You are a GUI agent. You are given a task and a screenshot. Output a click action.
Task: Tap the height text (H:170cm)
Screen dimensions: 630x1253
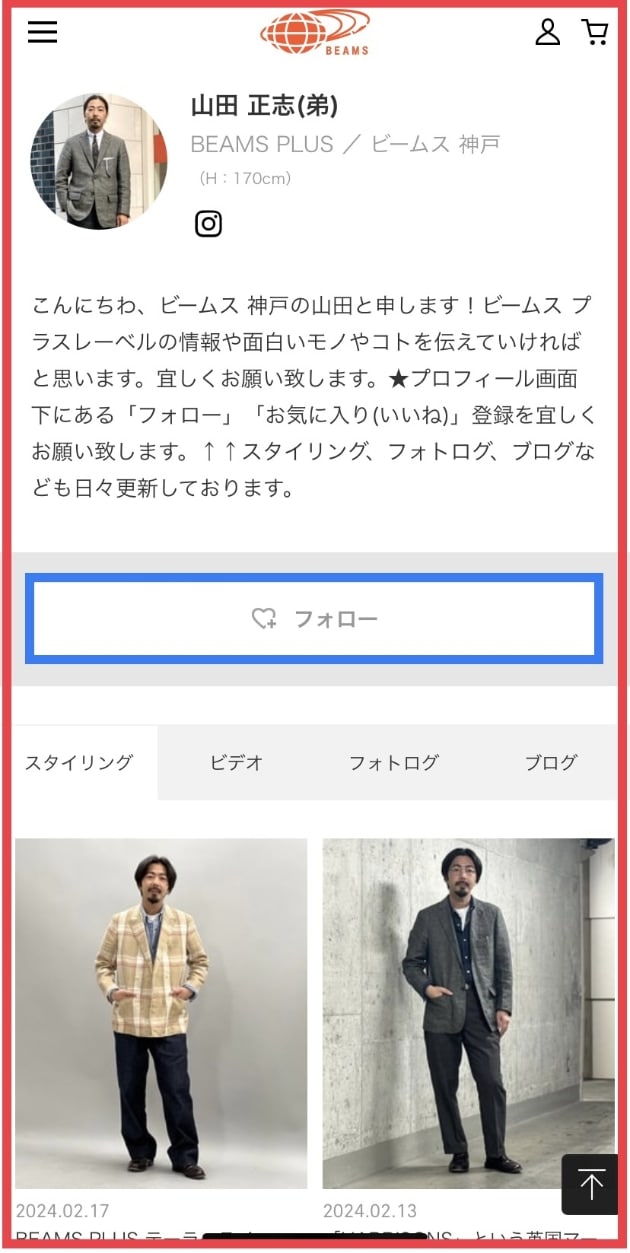pos(245,179)
